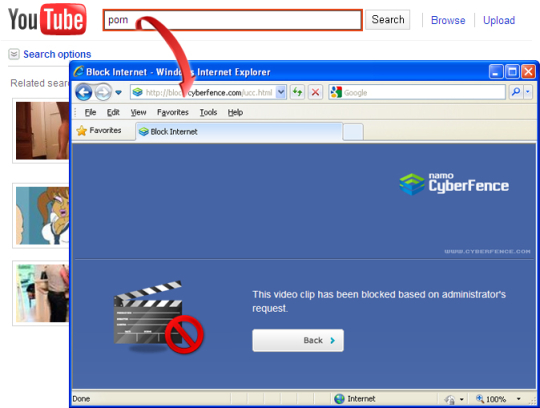The height and width of the screenshot is (408, 540).
Task: Click the namo CyberFence logo
Action: [x=454, y=184]
